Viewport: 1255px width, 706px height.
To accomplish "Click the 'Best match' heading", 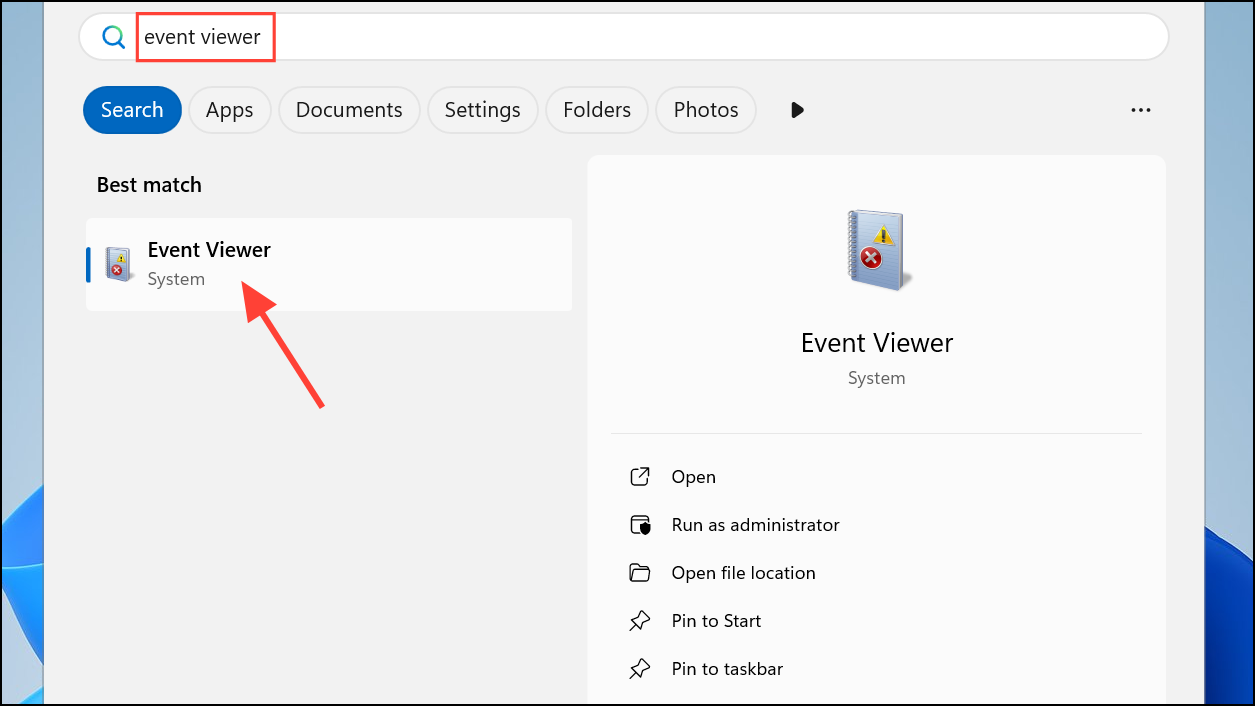I will pos(149,185).
